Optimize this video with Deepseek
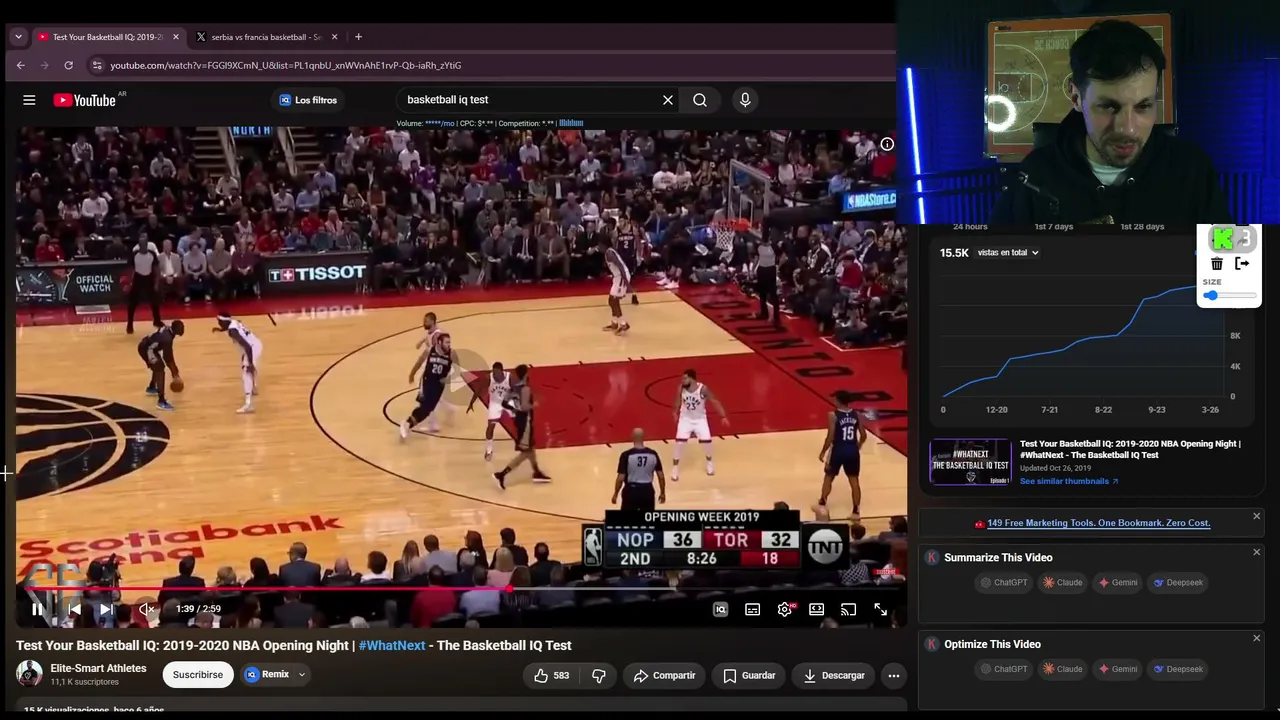Image resolution: width=1280 pixels, height=720 pixels. pyautogui.click(x=1178, y=669)
